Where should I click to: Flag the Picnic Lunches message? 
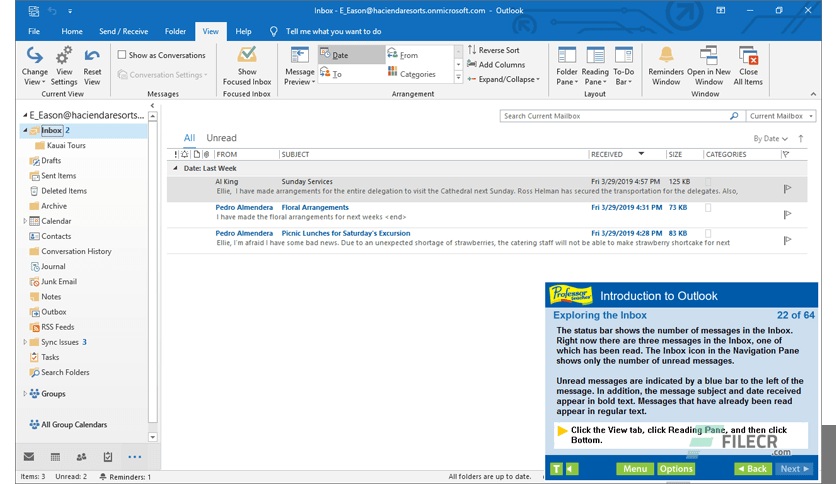[x=787, y=240]
